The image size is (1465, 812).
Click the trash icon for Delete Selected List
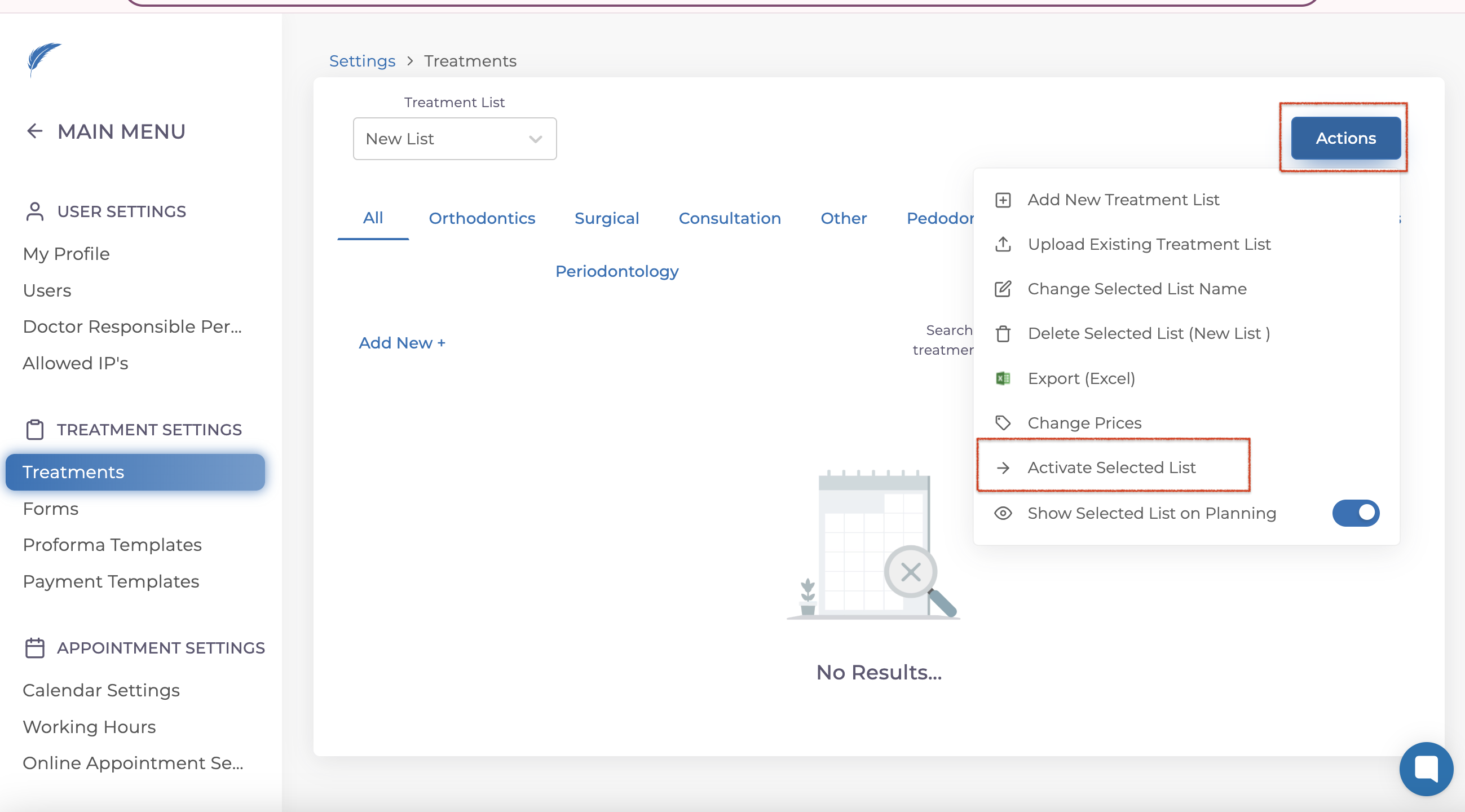(x=1003, y=334)
